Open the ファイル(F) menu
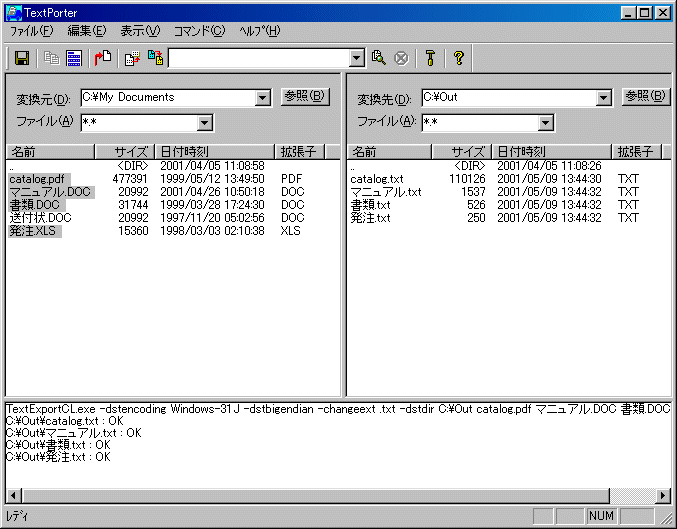This screenshot has width=677, height=529. [31, 31]
